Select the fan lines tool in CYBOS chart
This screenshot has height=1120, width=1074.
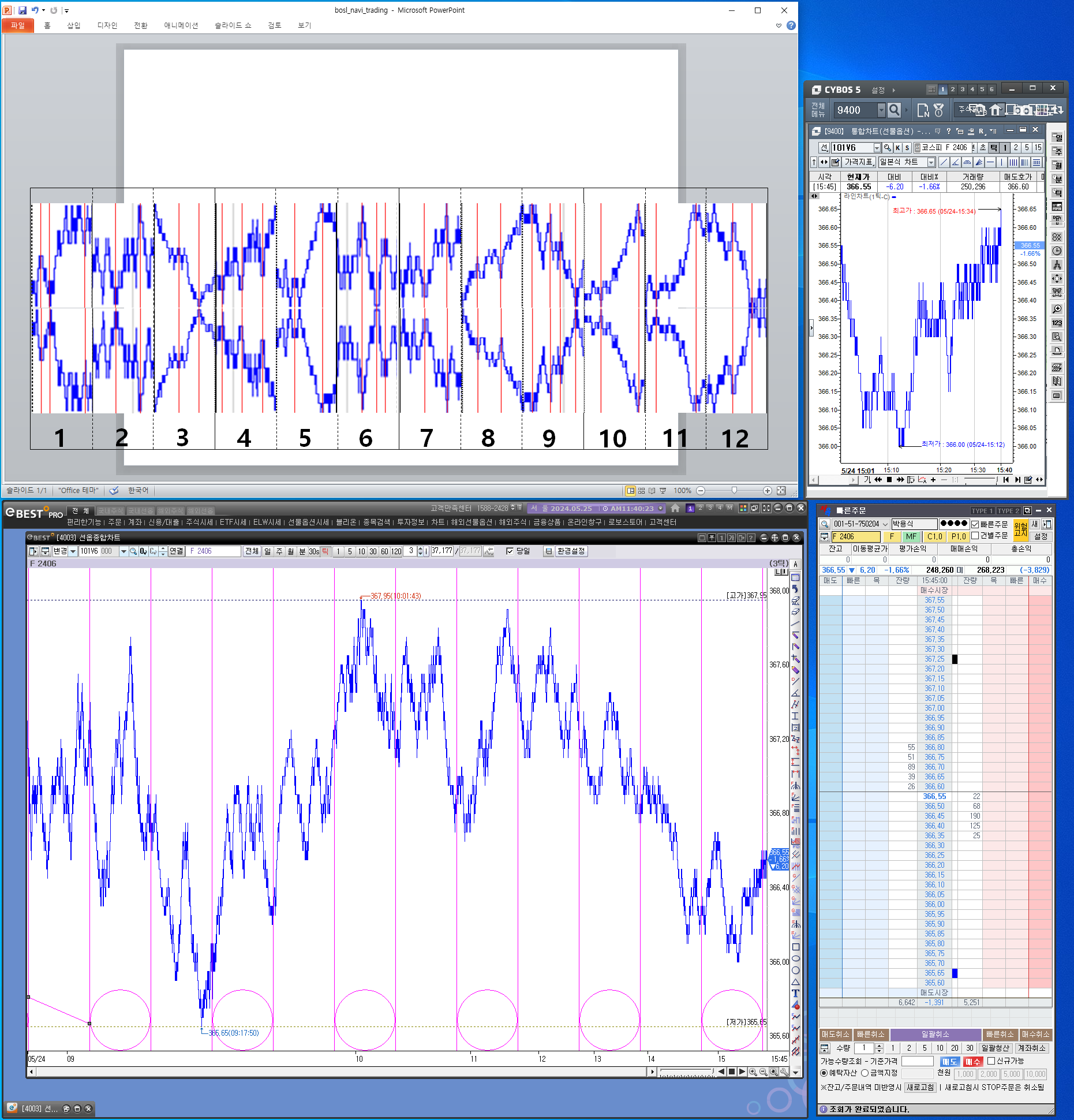click(x=978, y=162)
